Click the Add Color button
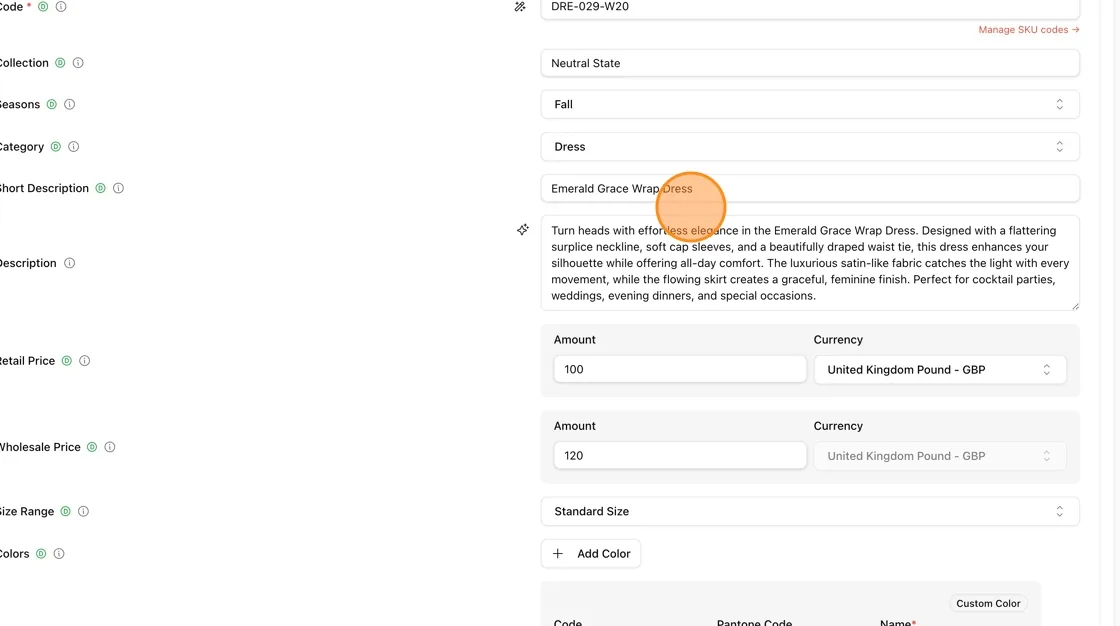This screenshot has width=1120, height=626. (591, 554)
